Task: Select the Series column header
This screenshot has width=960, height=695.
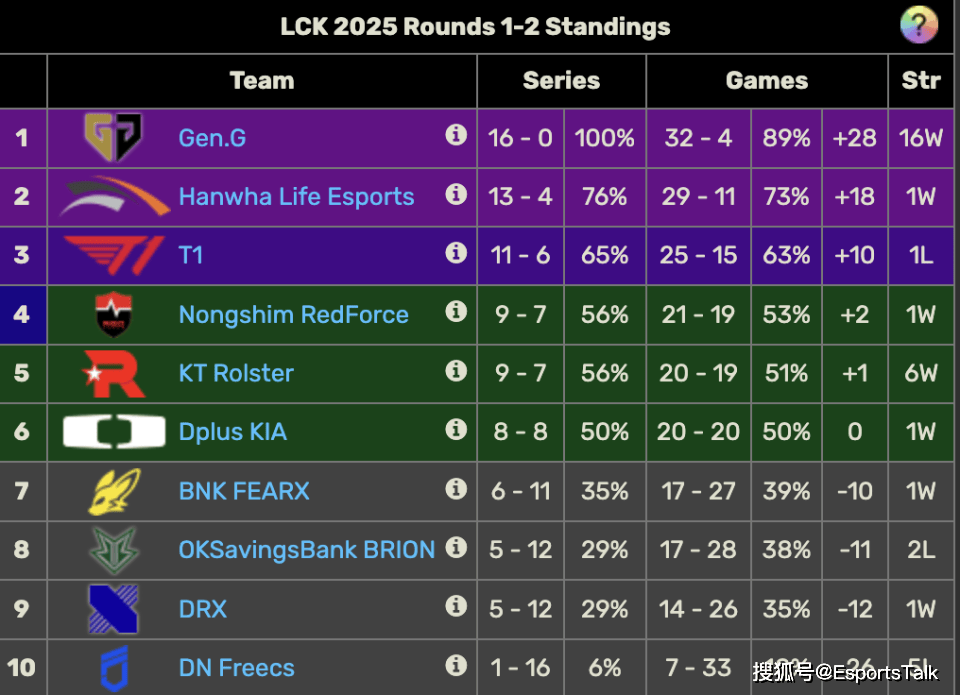Action: pyautogui.click(x=561, y=81)
